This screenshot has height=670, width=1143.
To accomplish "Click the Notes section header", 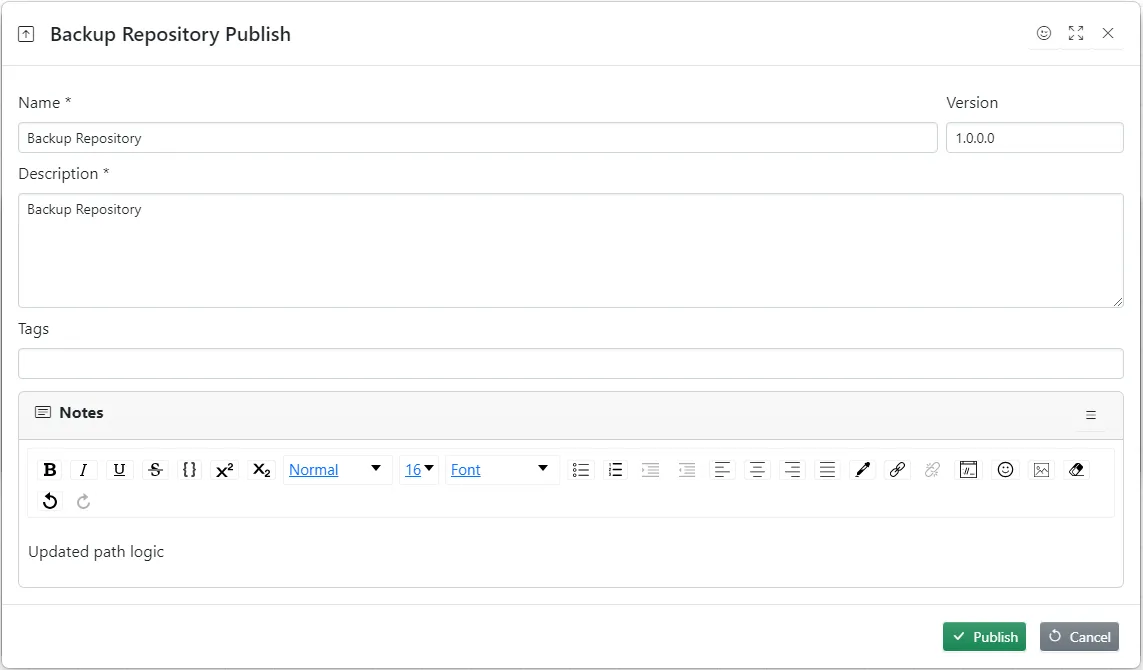I will click(x=80, y=413).
